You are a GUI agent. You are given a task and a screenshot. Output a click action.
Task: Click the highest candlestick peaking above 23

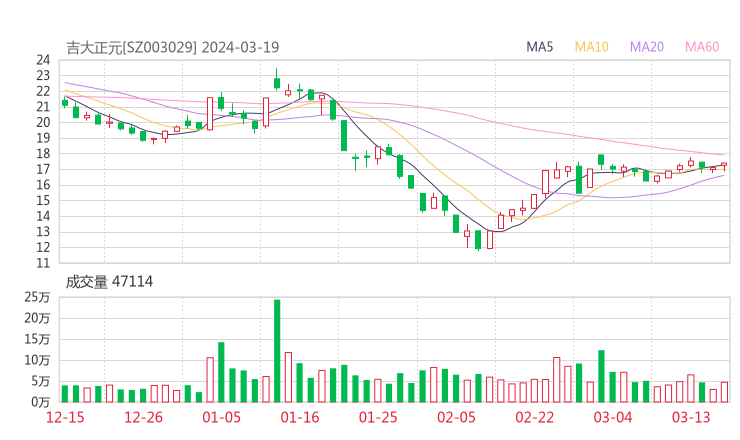point(277,79)
